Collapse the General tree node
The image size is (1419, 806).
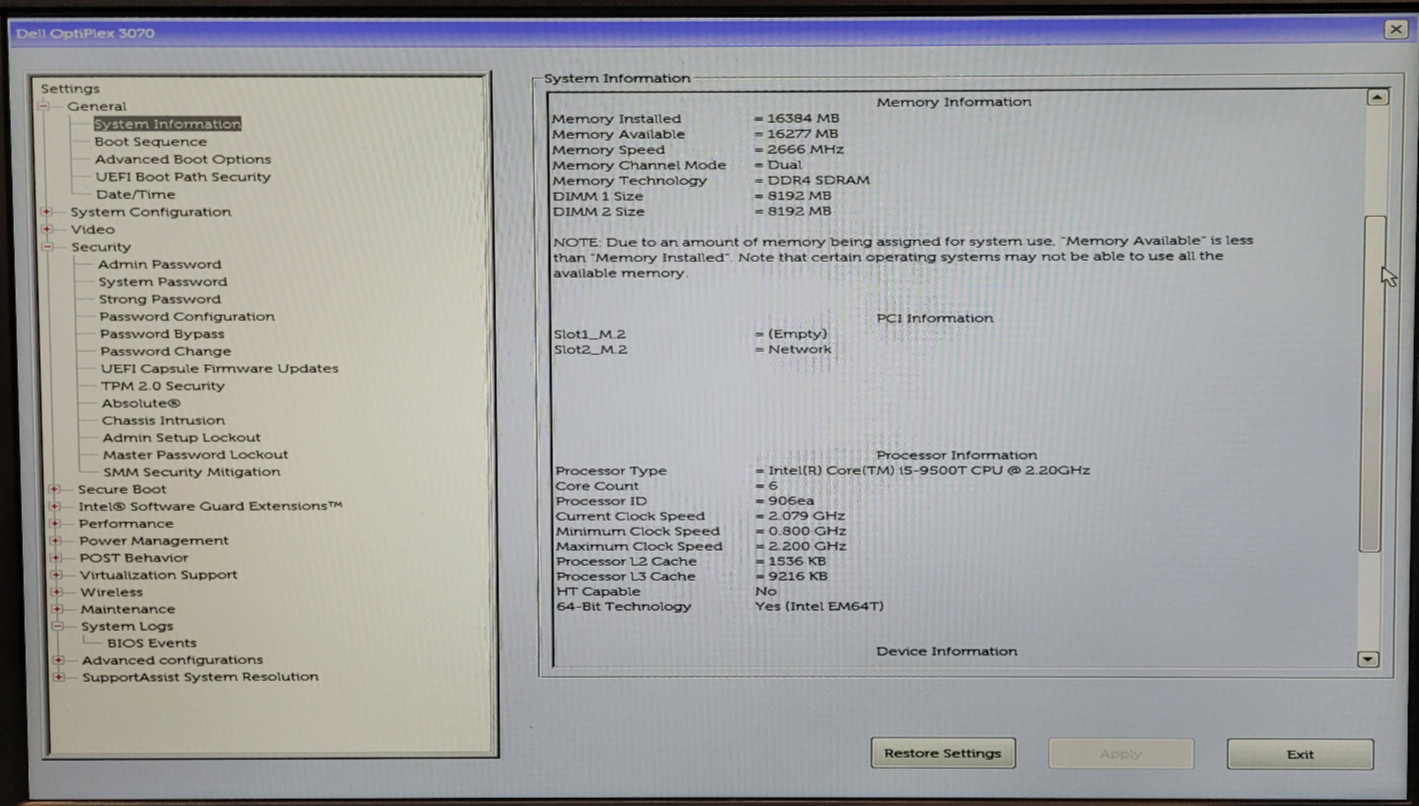(44, 106)
